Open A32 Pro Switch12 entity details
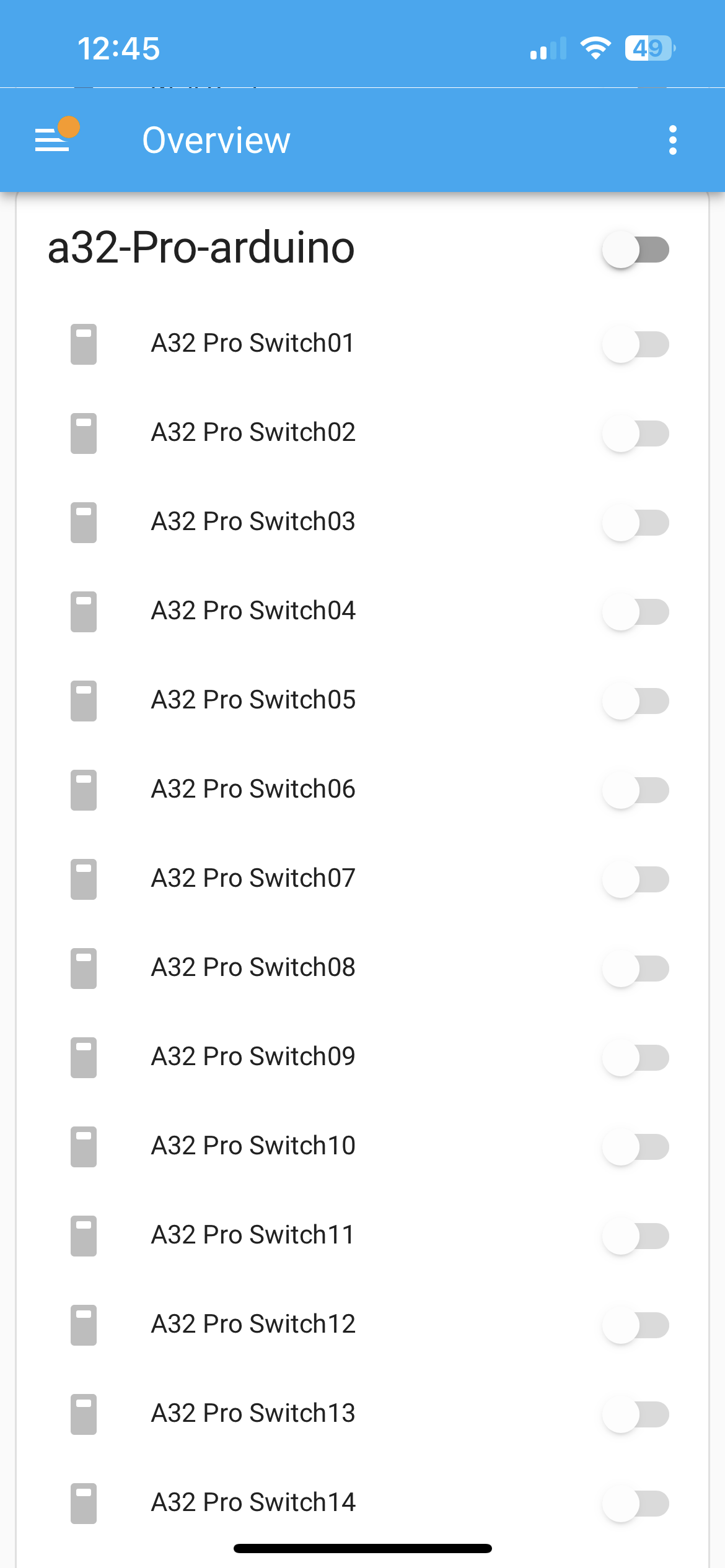 pos(253,1324)
